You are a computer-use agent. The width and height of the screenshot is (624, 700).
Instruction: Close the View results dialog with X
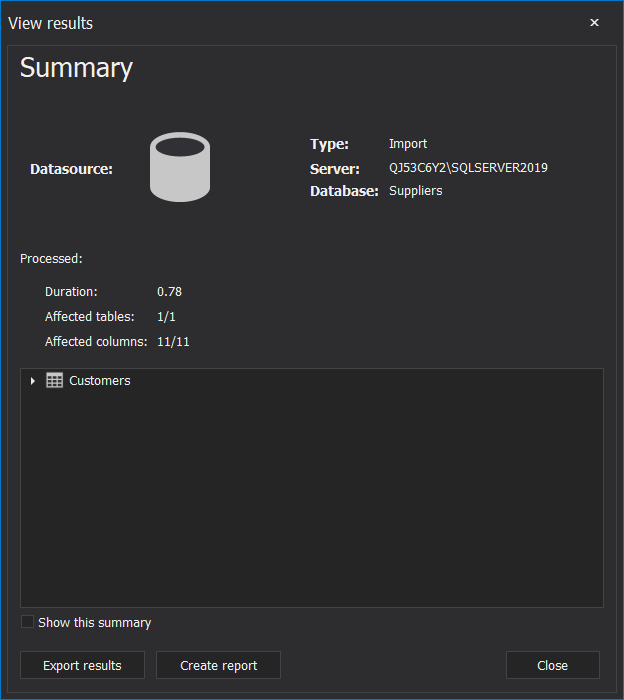594,22
